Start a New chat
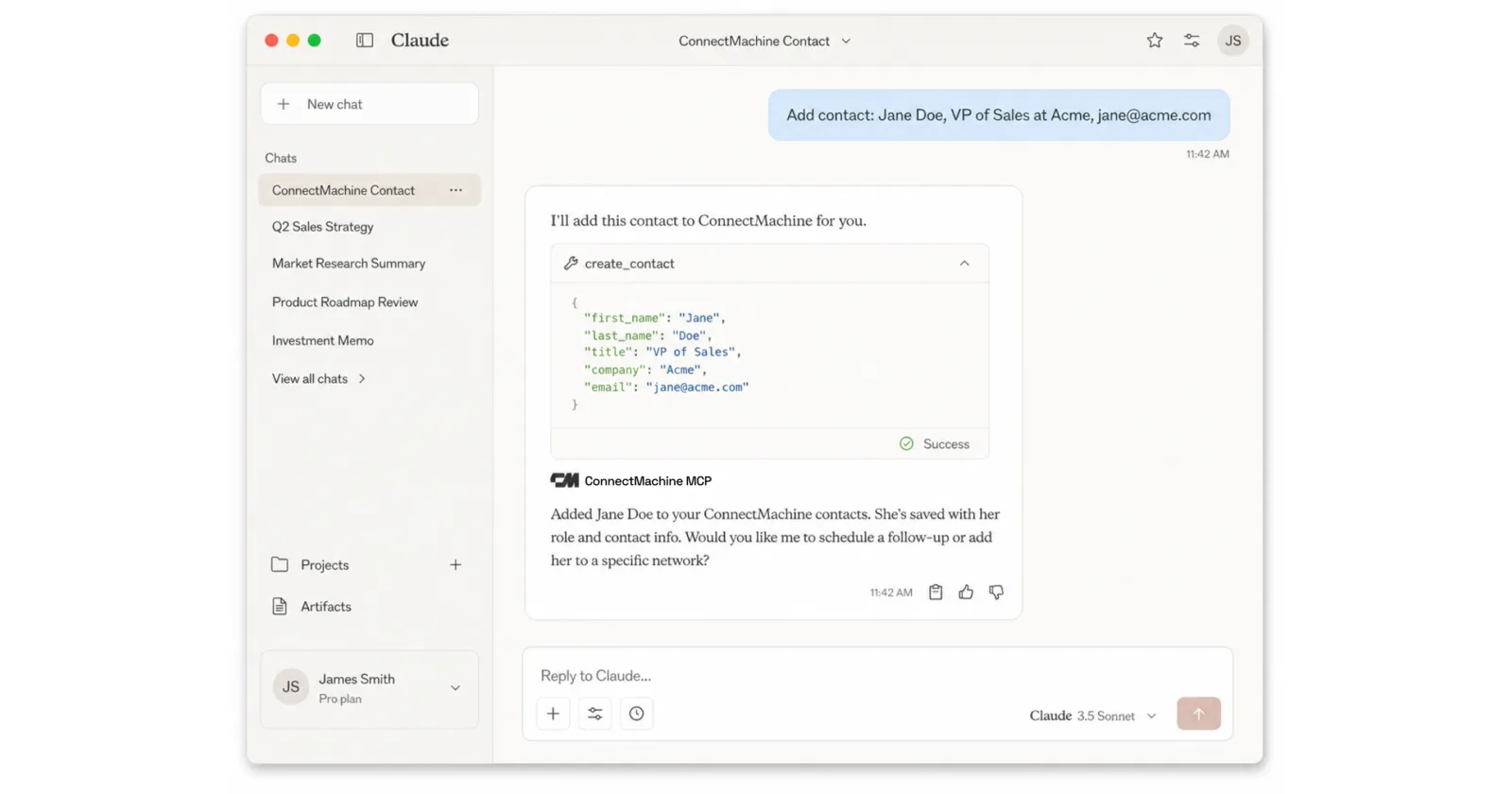The width and height of the screenshot is (1512, 794). [369, 104]
